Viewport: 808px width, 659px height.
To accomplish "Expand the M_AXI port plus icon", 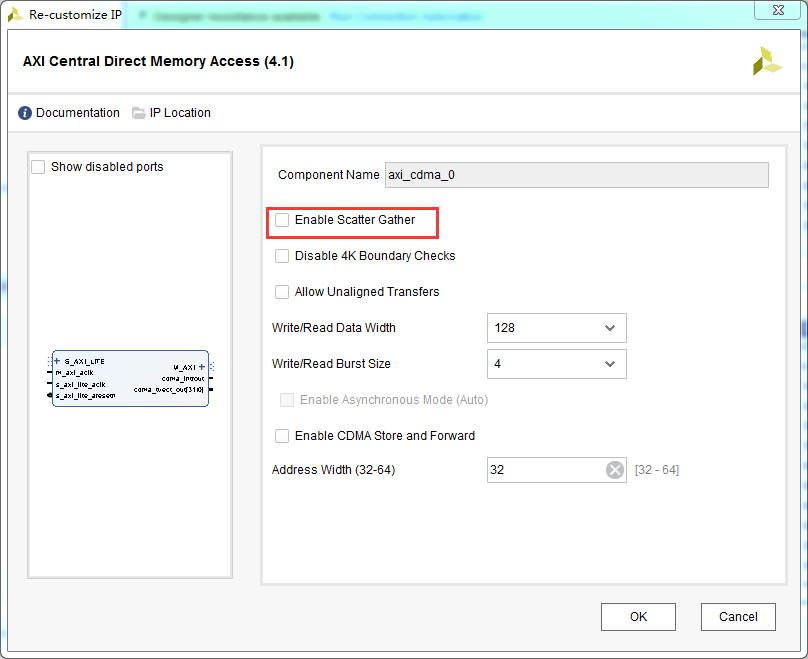I will point(201,367).
